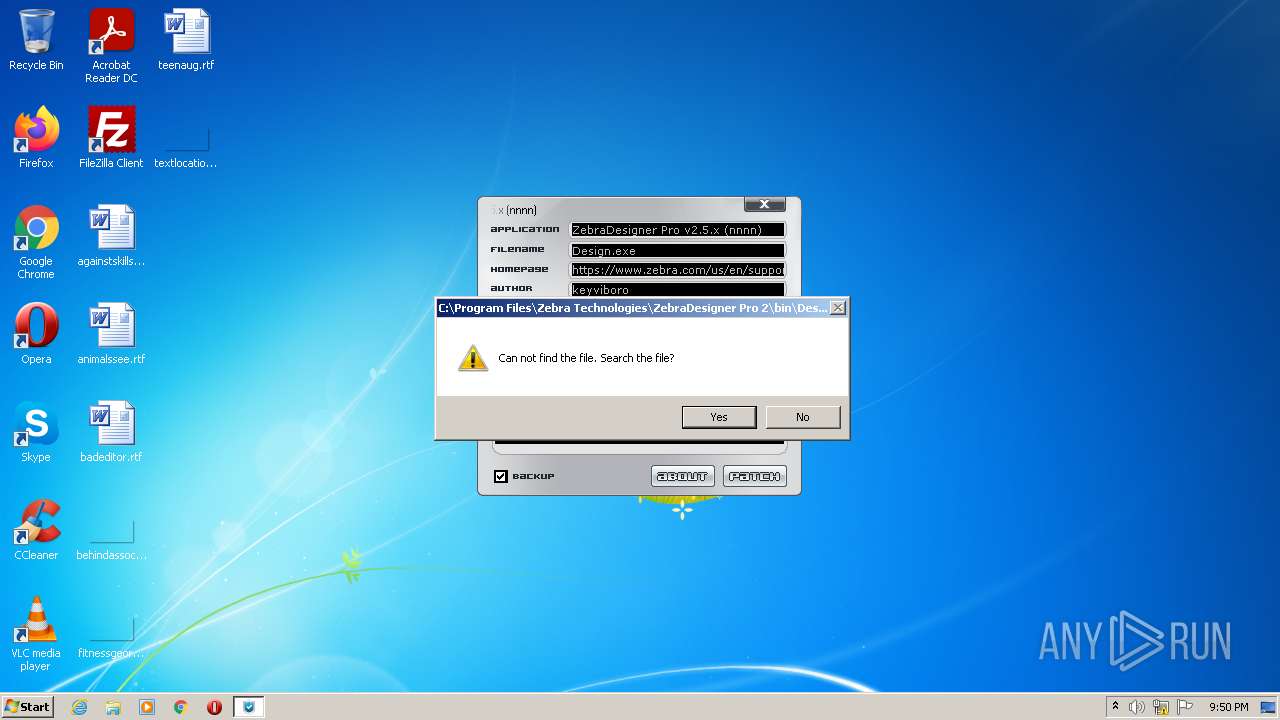Open Windows Explorer folder in taskbar

[113, 707]
